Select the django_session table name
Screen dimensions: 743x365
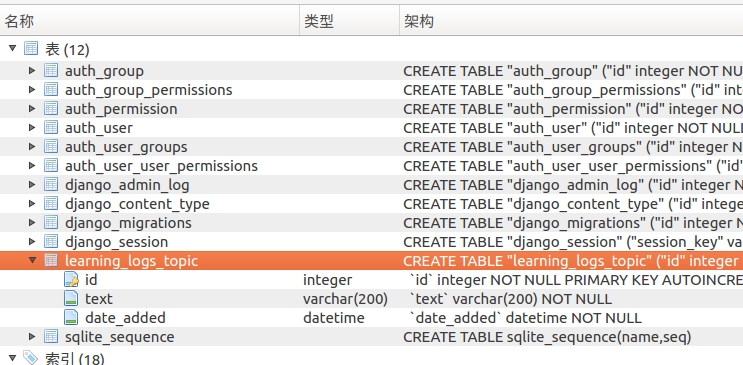click(x=117, y=242)
